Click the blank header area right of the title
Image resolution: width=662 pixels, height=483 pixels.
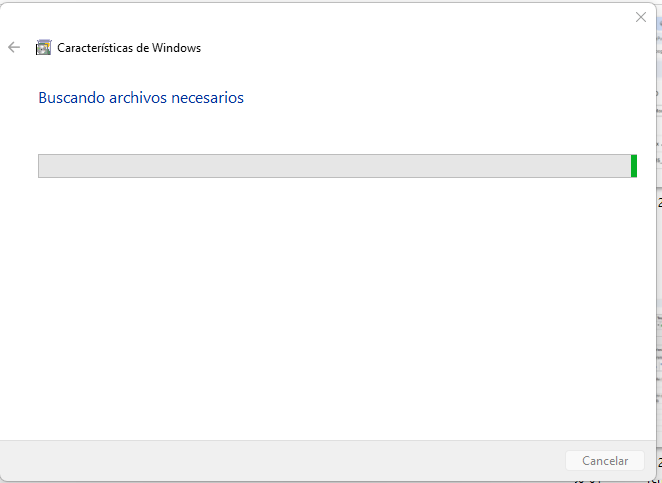420,47
